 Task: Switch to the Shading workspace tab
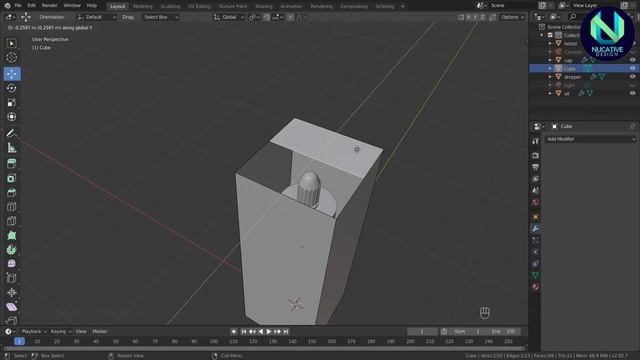[x=264, y=6]
